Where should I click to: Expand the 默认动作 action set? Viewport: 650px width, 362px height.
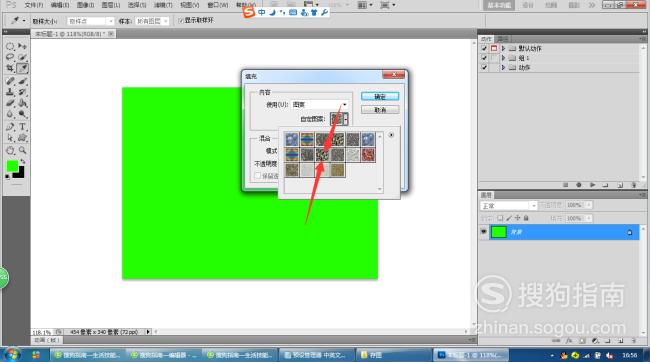tap(503, 49)
